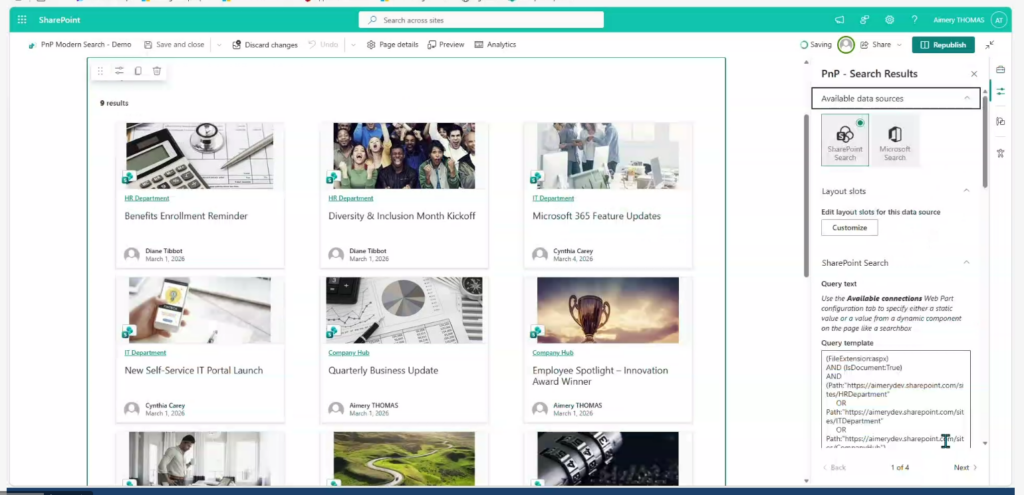Open Page details from the command bar

coord(392,45)
